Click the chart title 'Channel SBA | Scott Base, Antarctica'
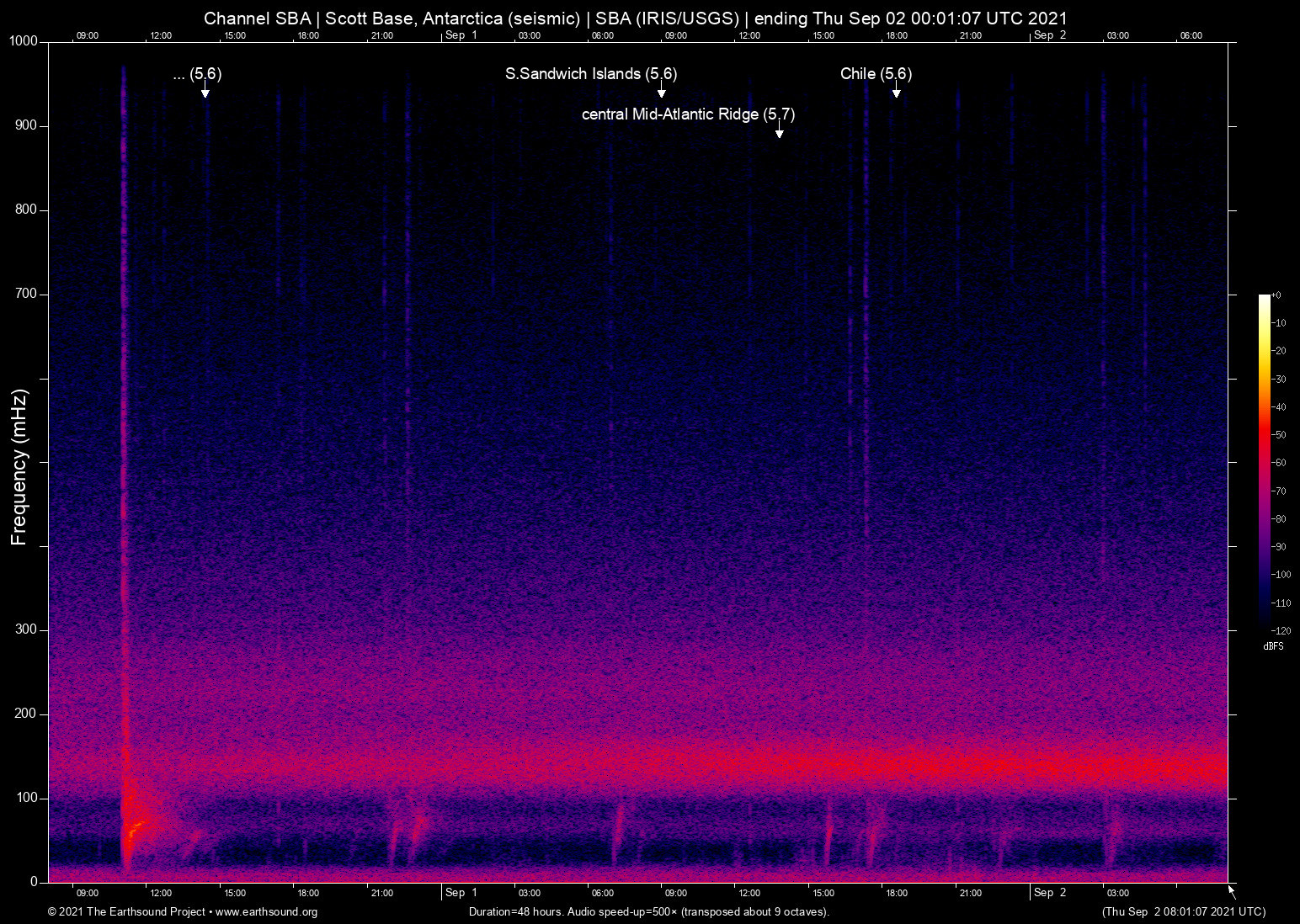The image size is (1300, 924). [x=635, y=19]
